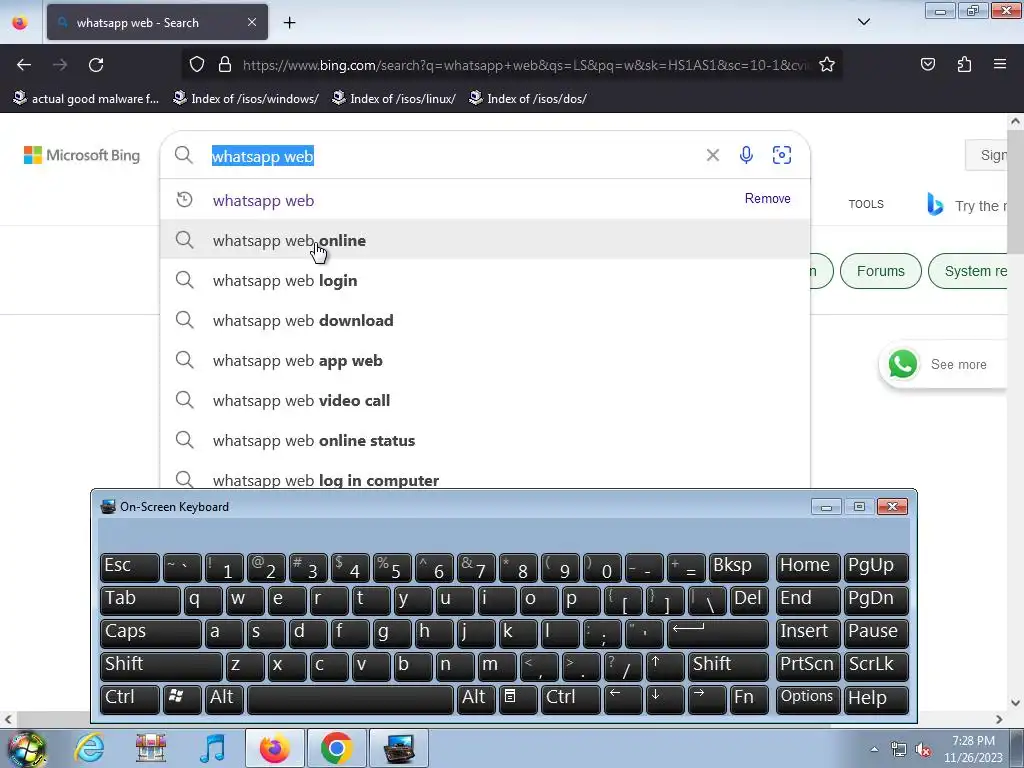Click the WhatsApp icon beside See more
The width and height of the screenshot is (1024, 768).
point(903,364)
